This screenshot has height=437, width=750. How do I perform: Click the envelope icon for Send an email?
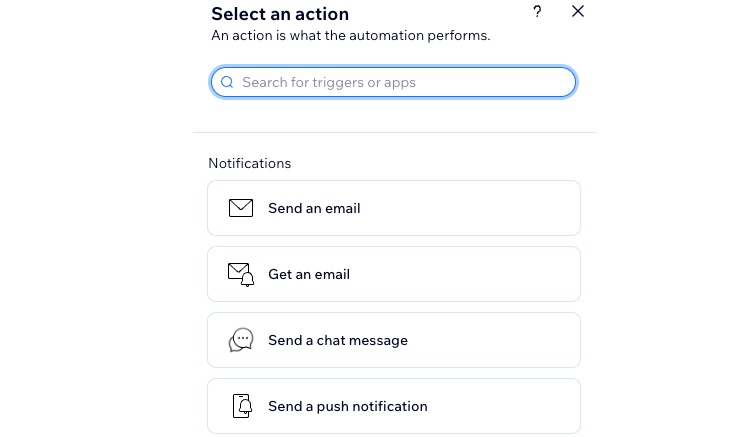241,208
